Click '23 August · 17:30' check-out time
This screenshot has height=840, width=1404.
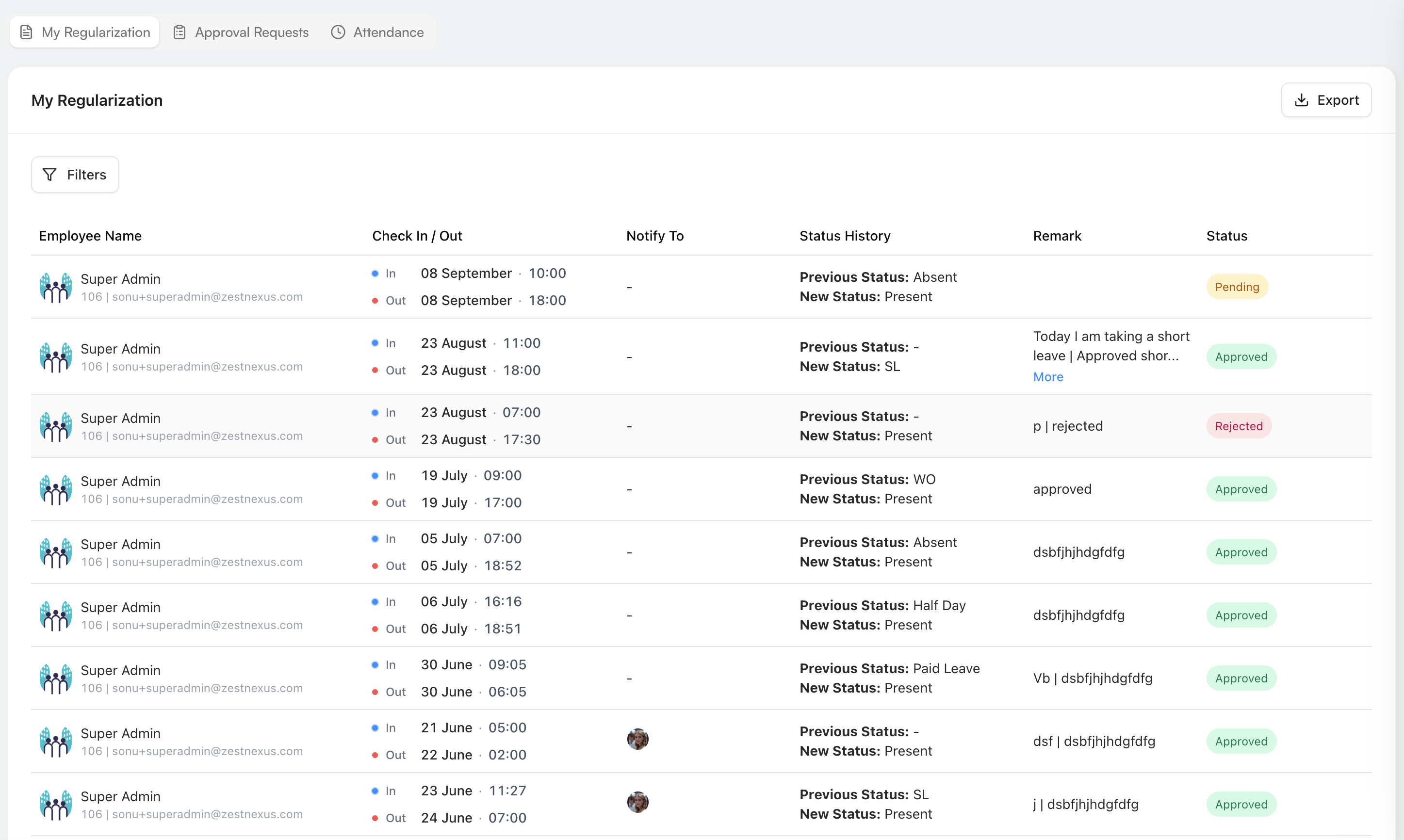coord(481,440)
